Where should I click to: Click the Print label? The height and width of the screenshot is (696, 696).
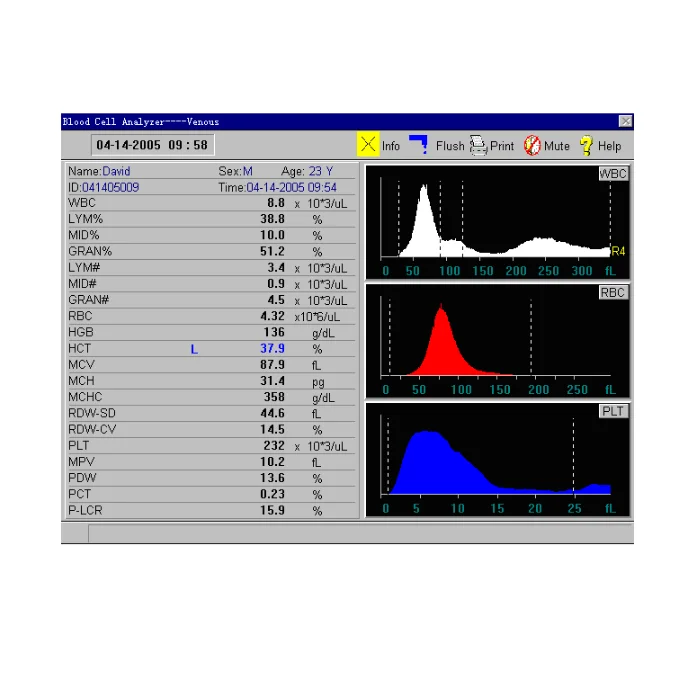[502, 146]
